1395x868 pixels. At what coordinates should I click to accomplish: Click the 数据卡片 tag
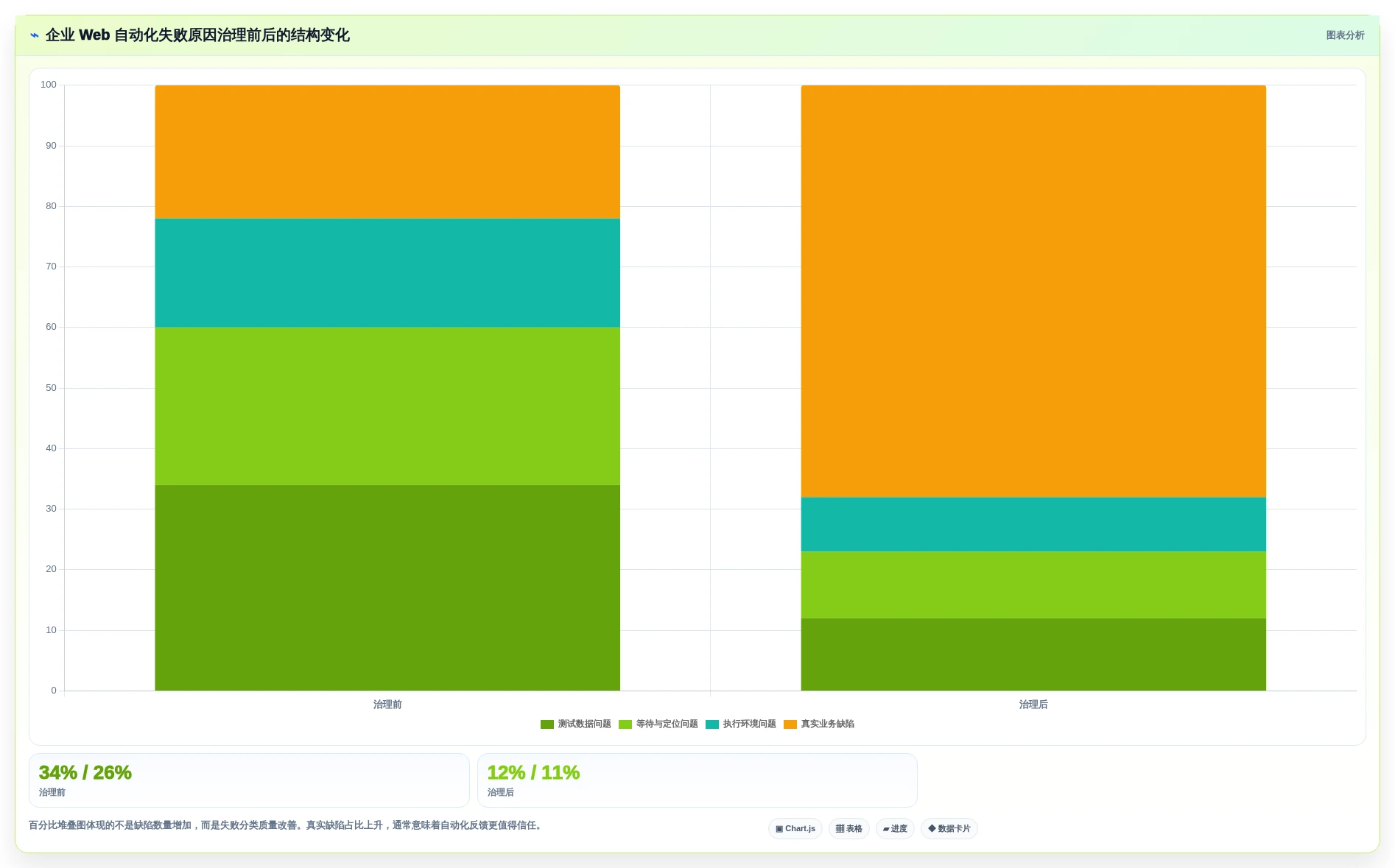tap(949, 829)
